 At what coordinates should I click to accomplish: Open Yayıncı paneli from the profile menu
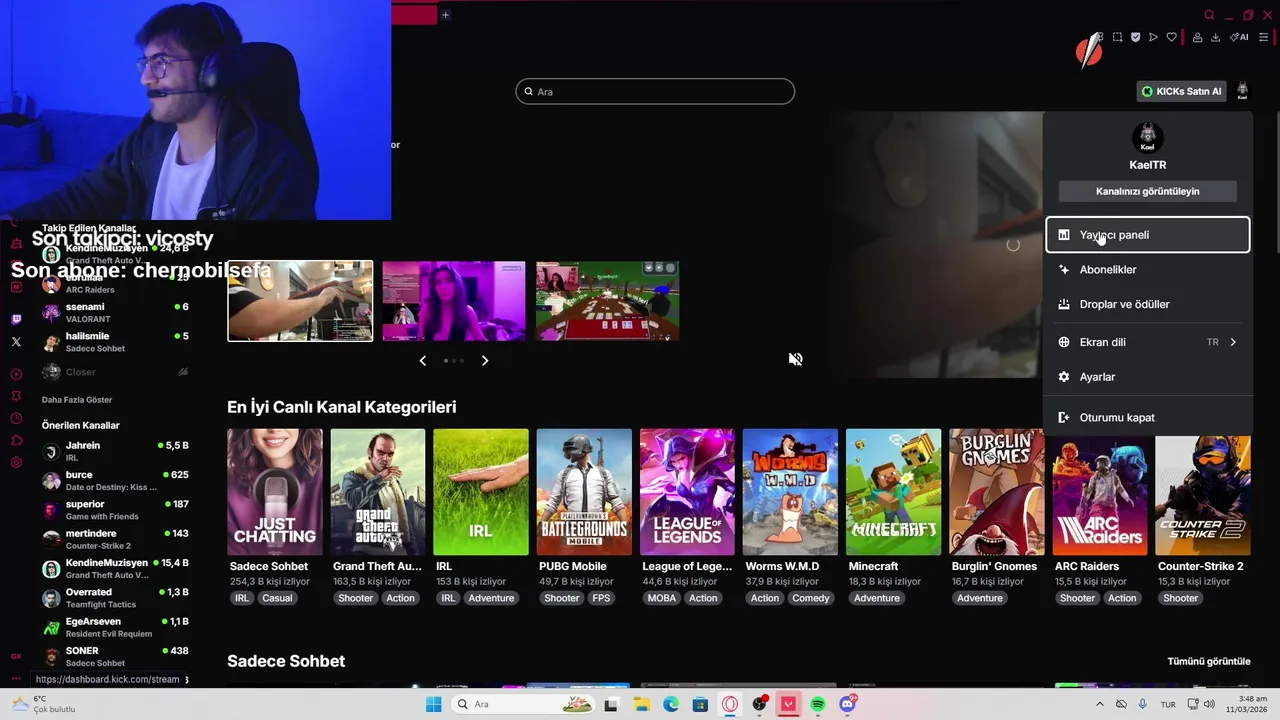1148,235
